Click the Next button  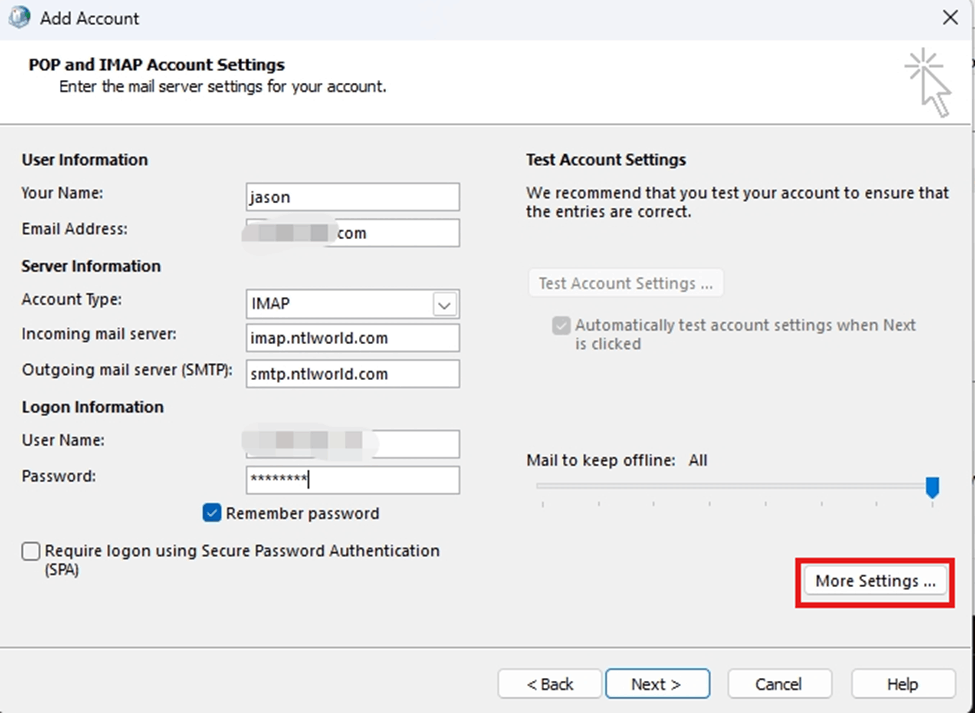point(657,684)
